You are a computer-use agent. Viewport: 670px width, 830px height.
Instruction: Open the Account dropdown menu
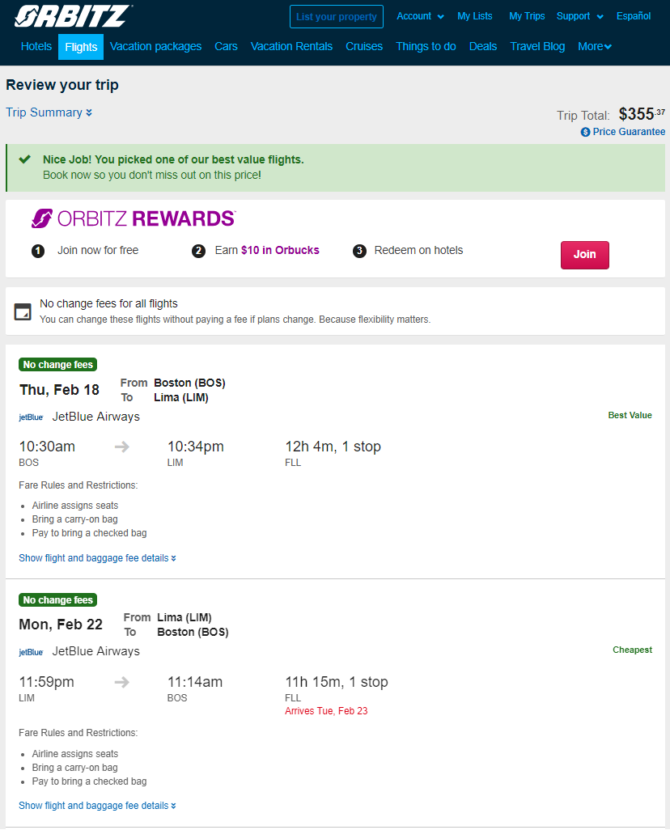(x=420, y=16)
